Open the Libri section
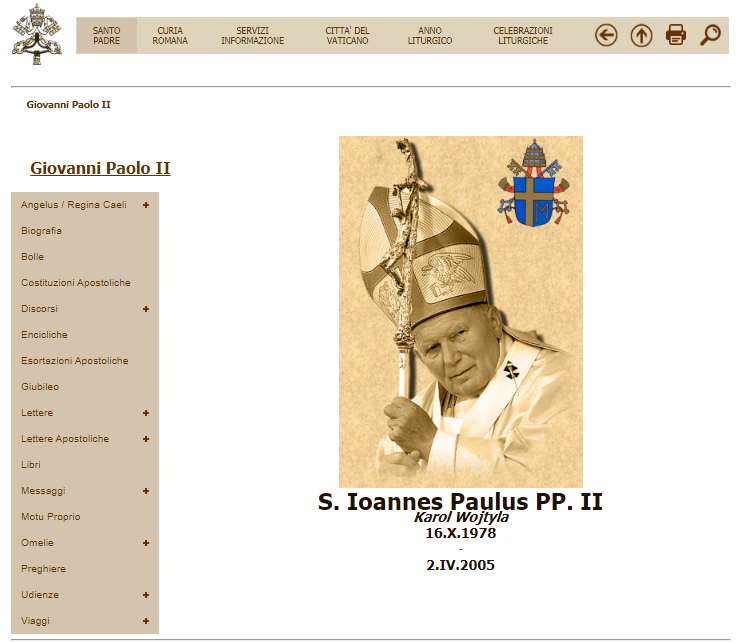Screen dimensions: 739x643 (x=31, y=465)
